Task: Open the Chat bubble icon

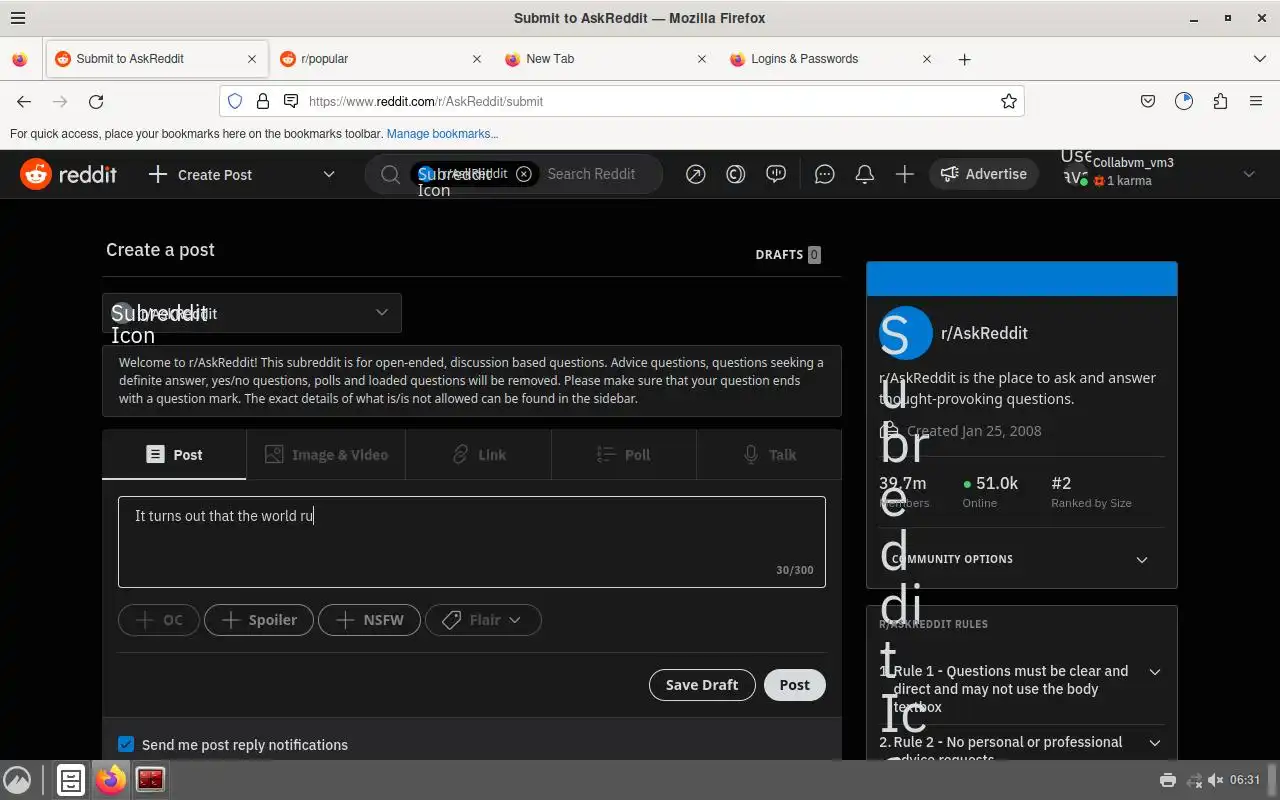Action: pos(824,174)
